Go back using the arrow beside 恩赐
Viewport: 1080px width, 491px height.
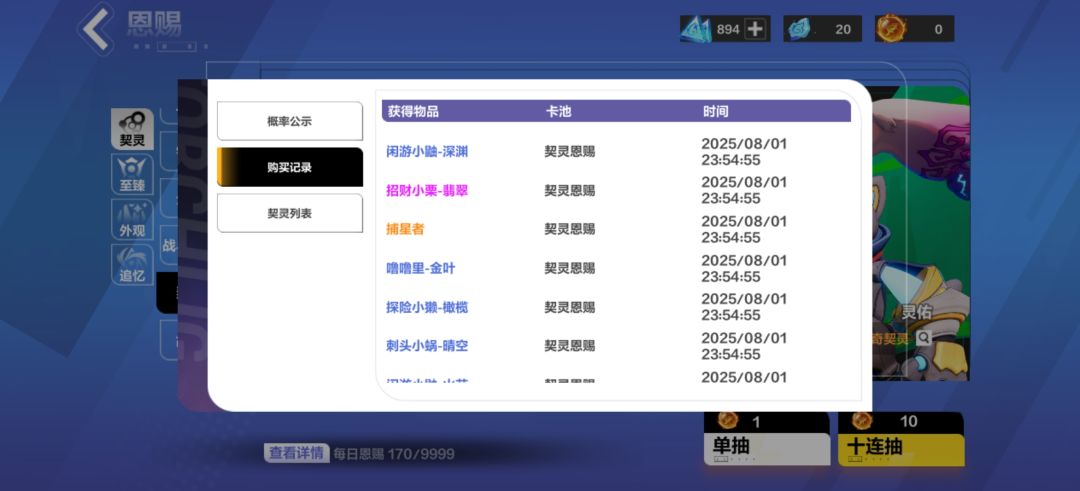[x=96, y=29]
